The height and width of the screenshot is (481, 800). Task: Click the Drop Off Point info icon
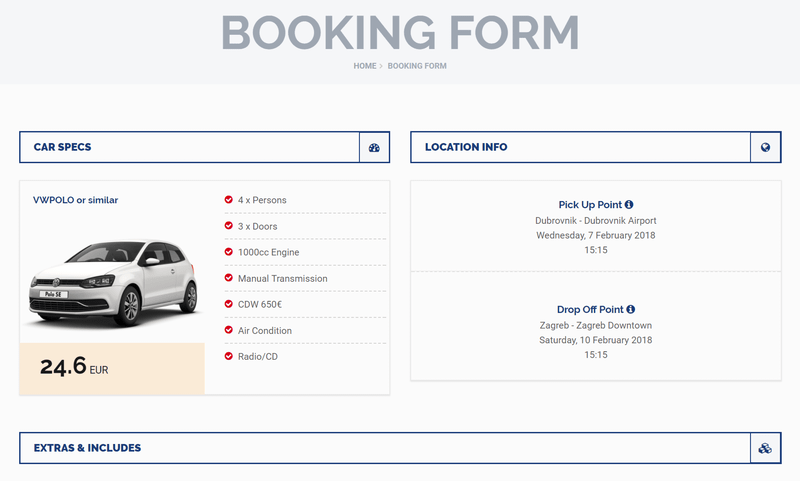(631, 310)
